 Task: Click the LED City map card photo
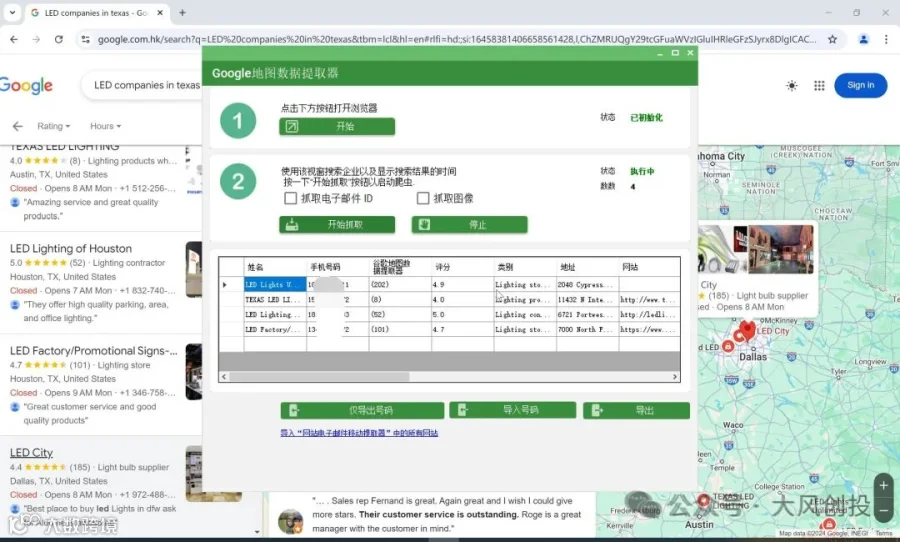tap(755, 249)
